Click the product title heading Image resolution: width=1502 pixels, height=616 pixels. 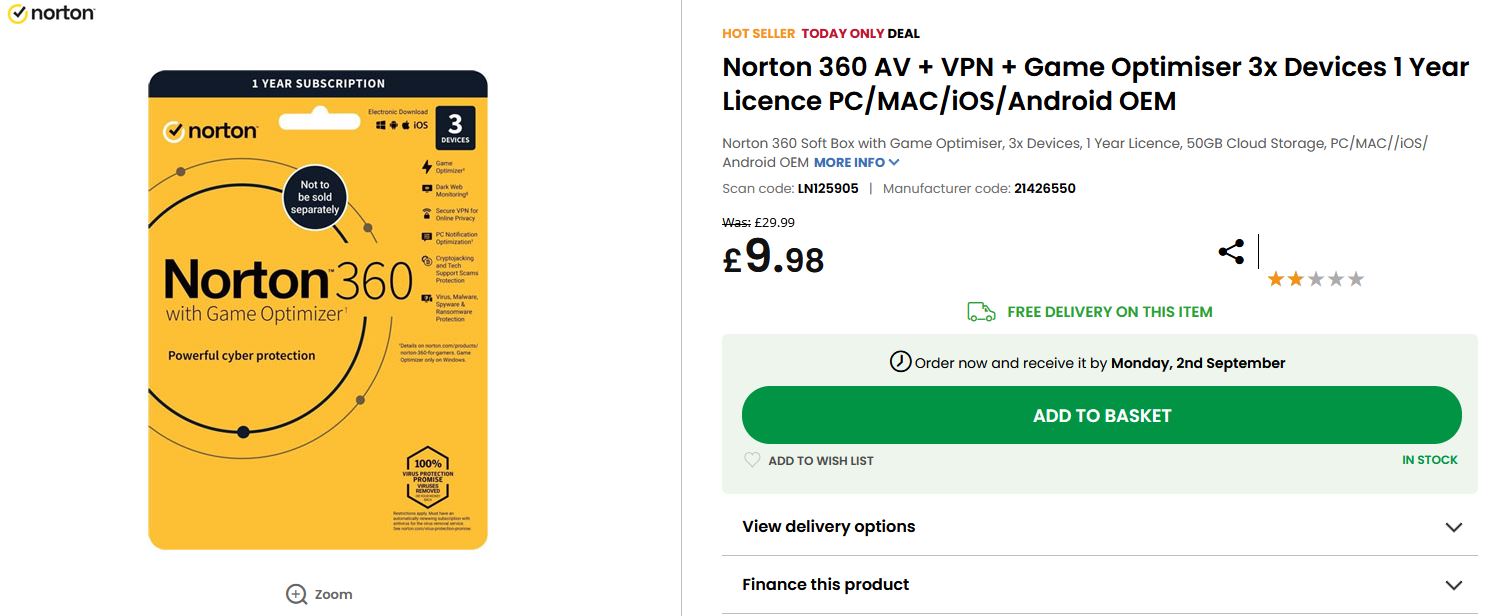1095,84
